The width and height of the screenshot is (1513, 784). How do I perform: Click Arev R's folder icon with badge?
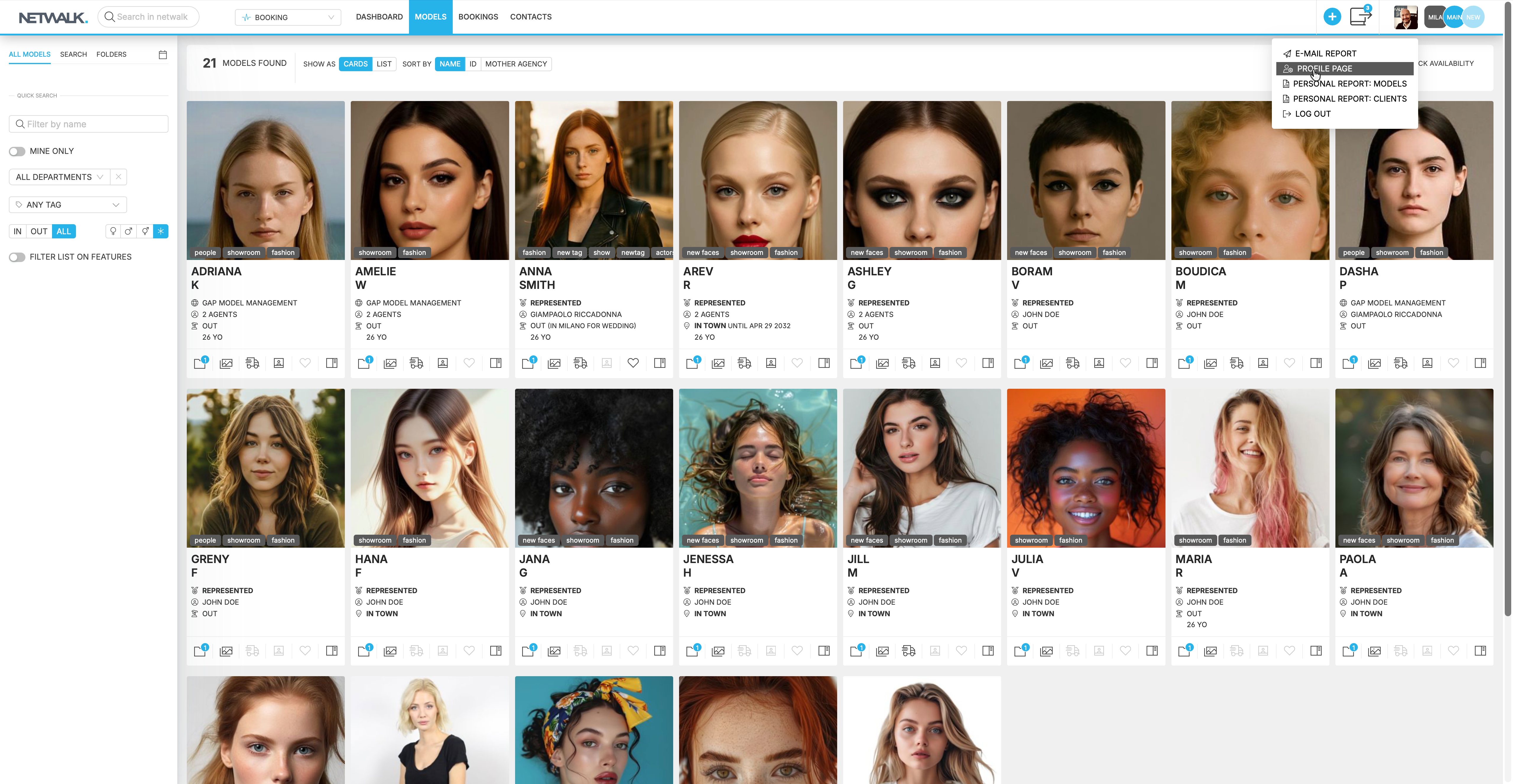[x=693, y=362]
